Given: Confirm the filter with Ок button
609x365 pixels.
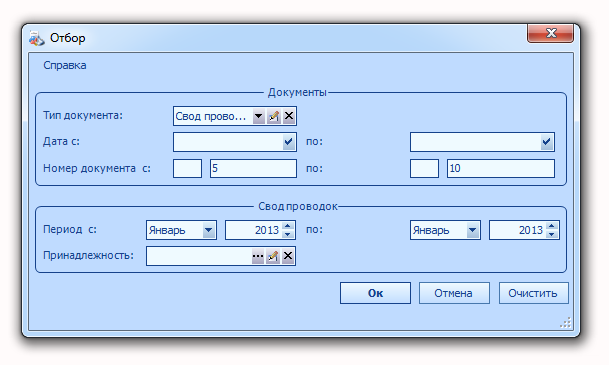Looking at the screenshot, I should 375,293.
